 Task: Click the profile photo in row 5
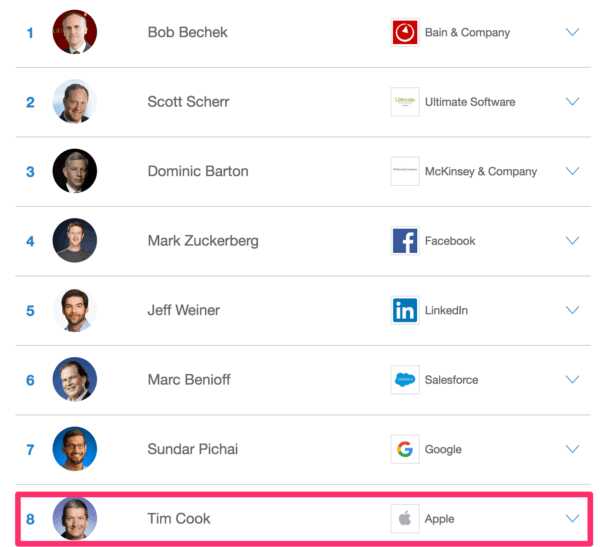[75, 310]
